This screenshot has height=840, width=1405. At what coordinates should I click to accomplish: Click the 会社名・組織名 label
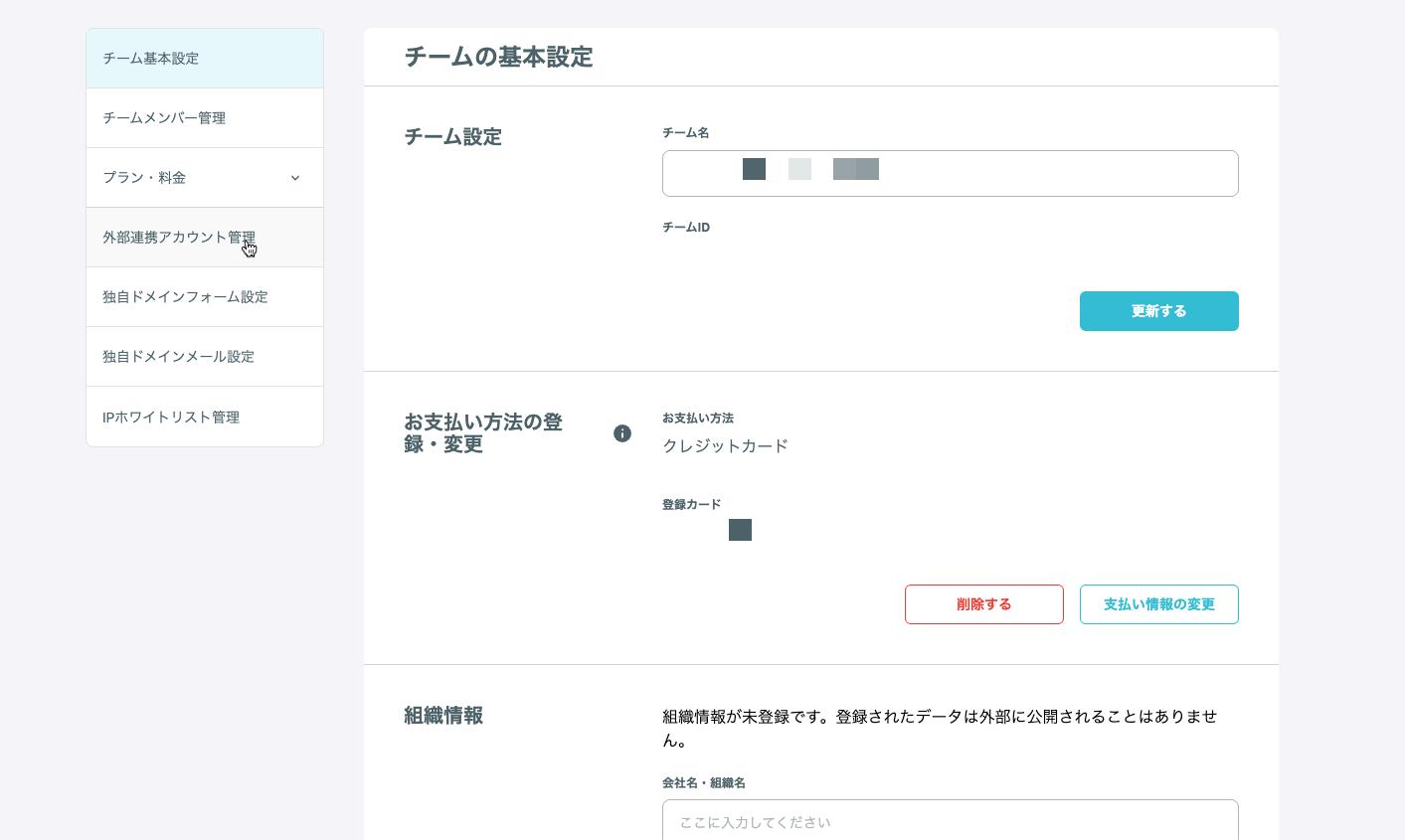[x=704, y=783]
